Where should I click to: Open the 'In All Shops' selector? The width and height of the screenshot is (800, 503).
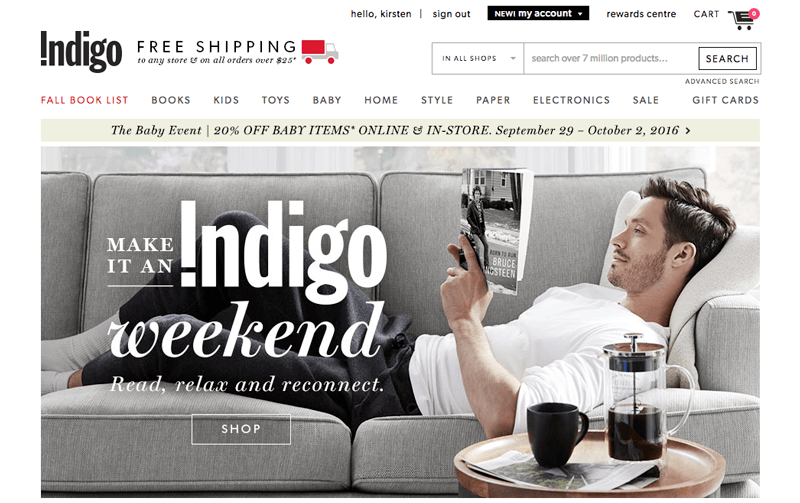[478, 59]
